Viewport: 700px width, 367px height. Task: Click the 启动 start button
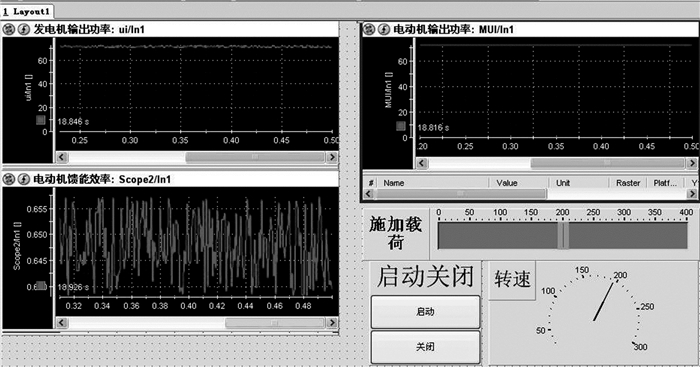[425, 312]
